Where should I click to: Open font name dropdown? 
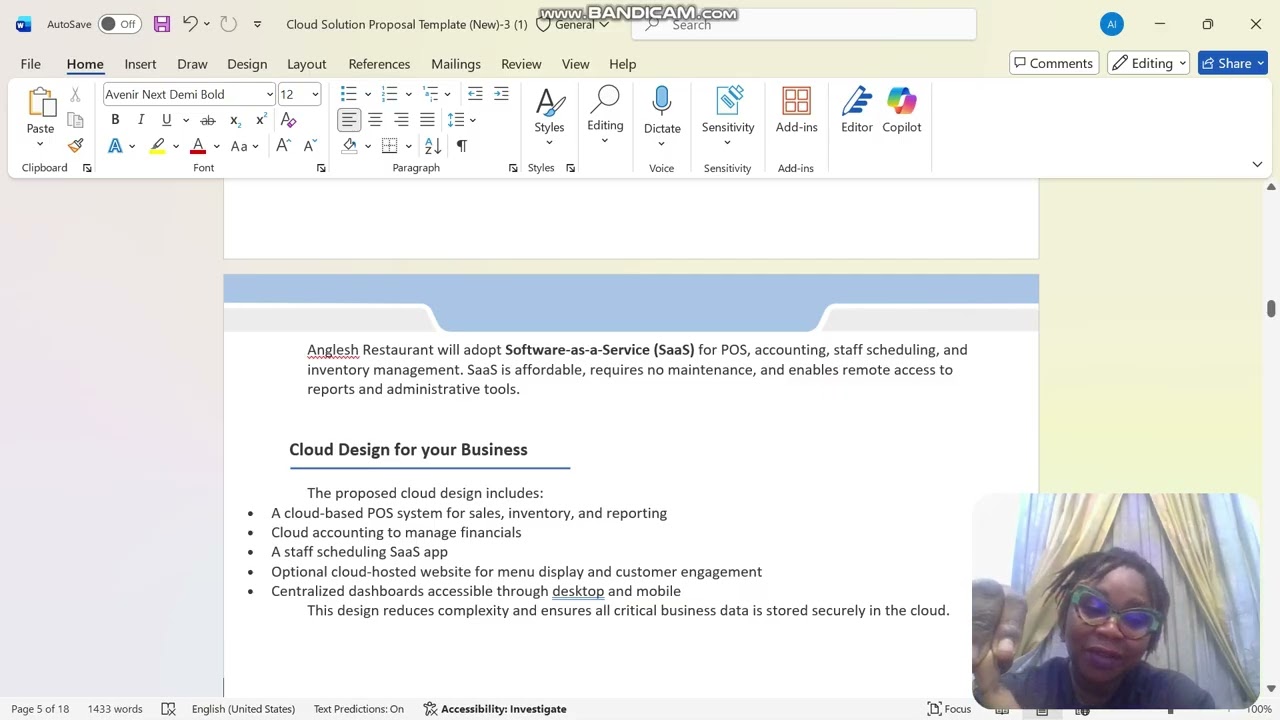[270, 94]
